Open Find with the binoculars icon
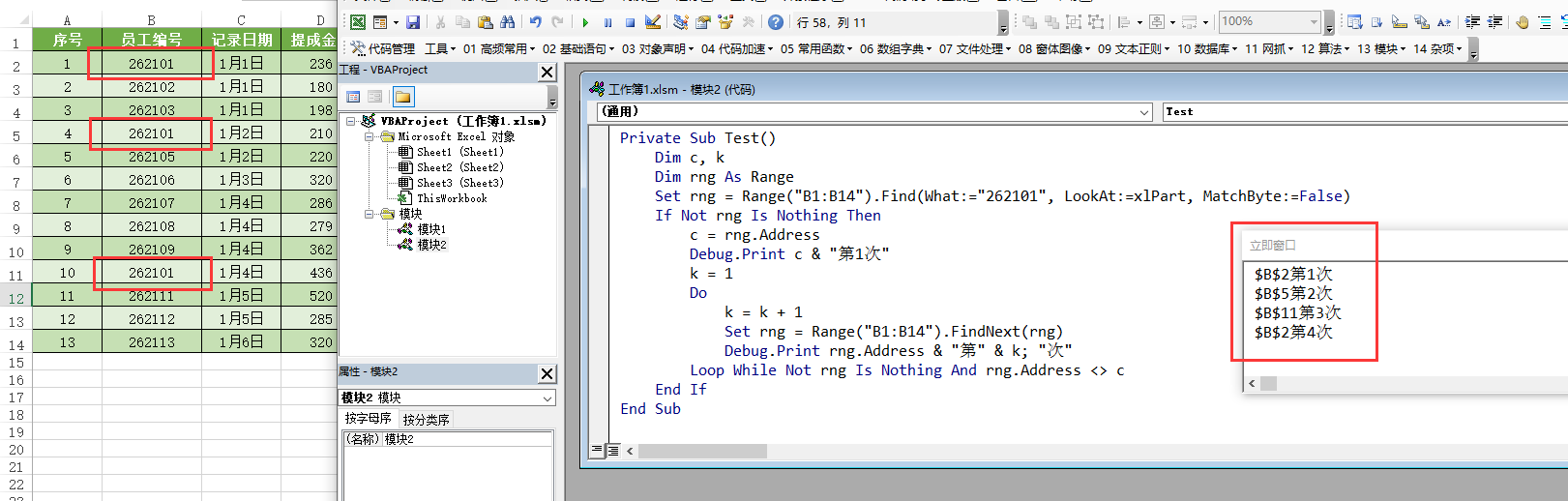This screenshot has width=1568, height=501. pos(508,22)
